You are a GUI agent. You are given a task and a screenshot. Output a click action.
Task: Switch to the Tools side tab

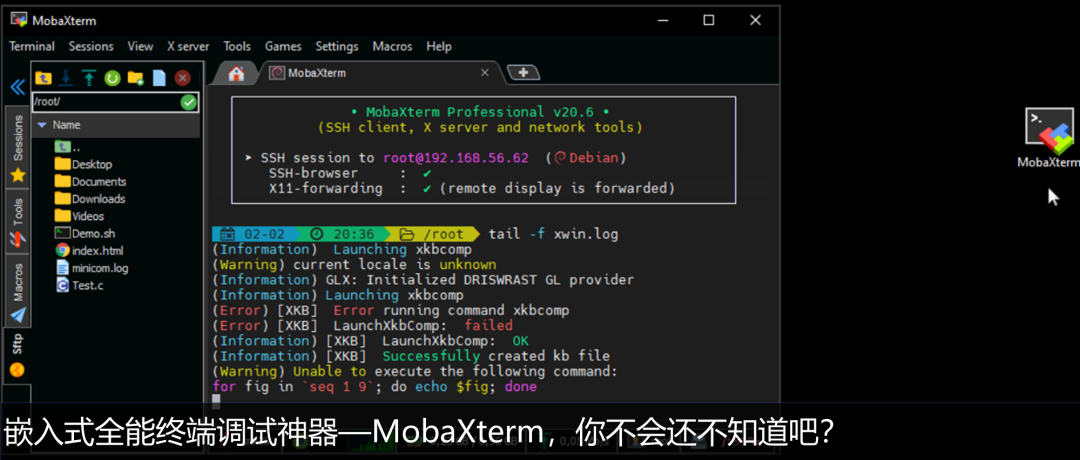18,222
